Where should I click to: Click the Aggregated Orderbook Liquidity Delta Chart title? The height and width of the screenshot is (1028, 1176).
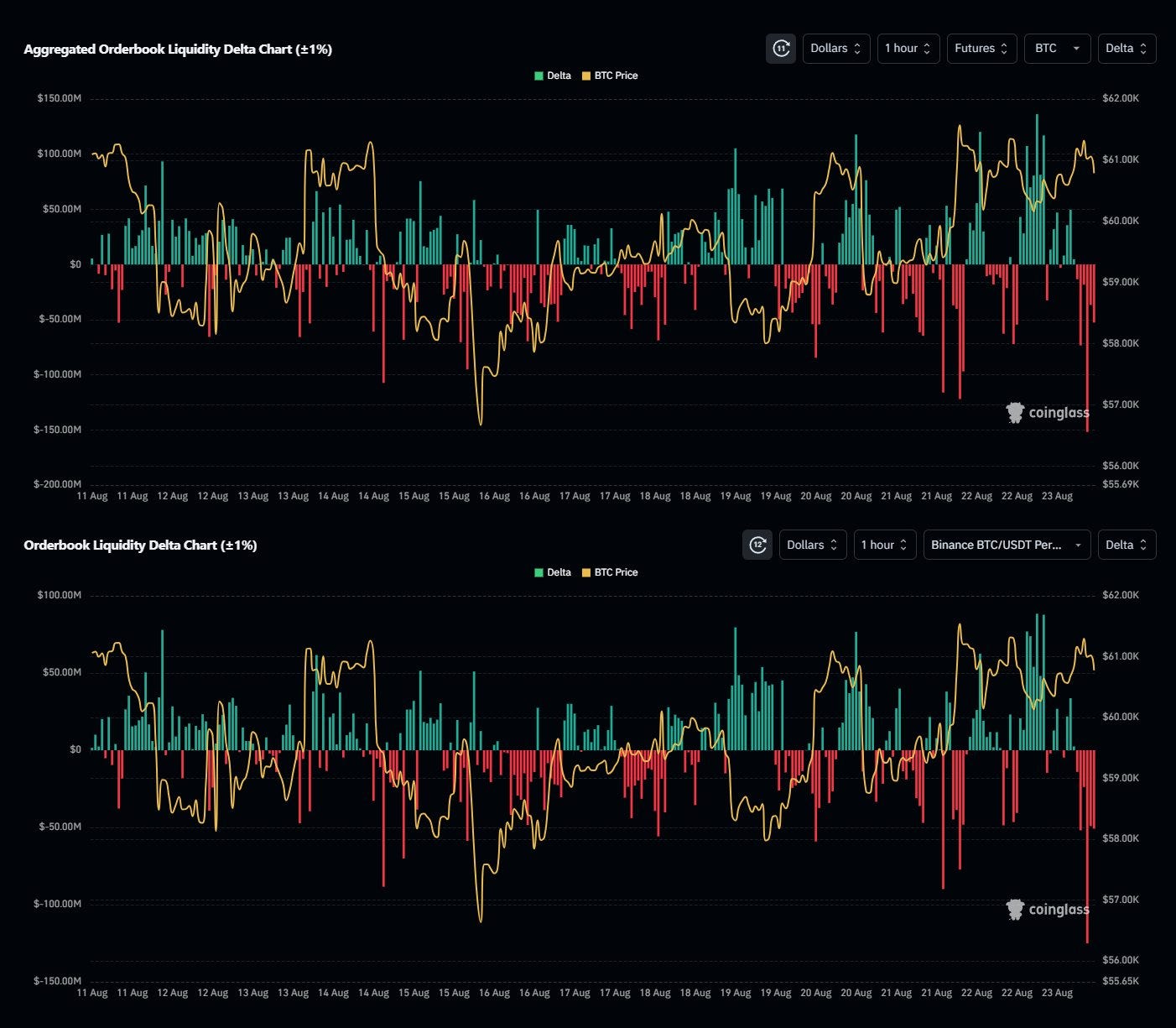click(x=178, y=50)
